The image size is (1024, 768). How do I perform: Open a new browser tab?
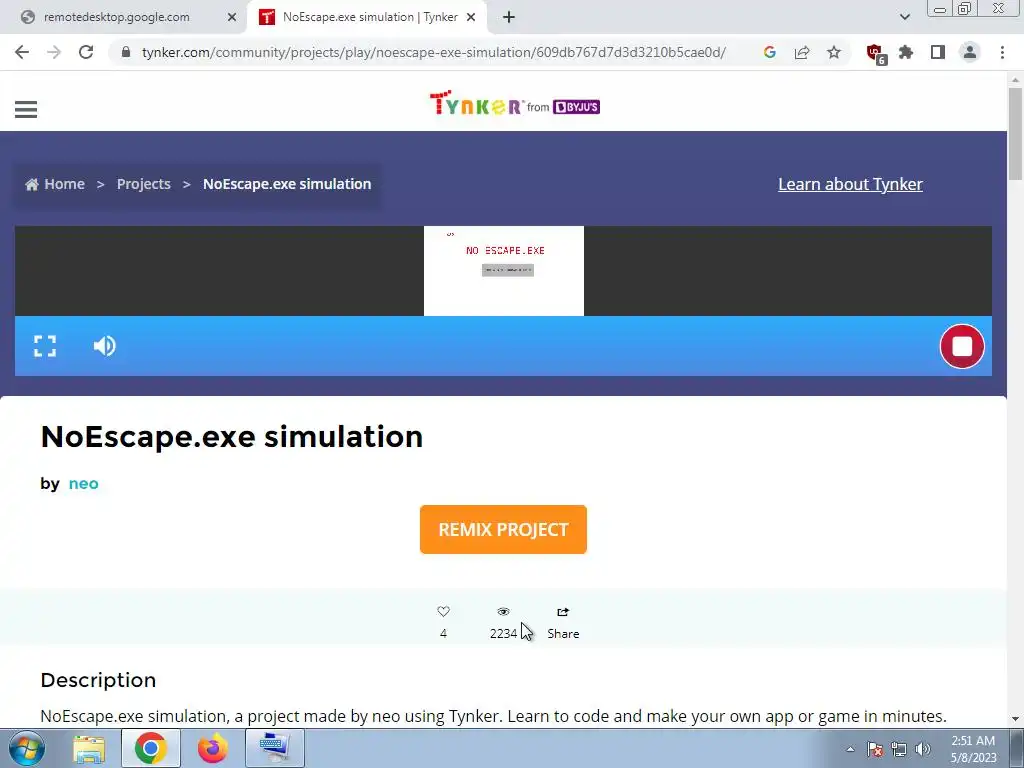[509, 18]
